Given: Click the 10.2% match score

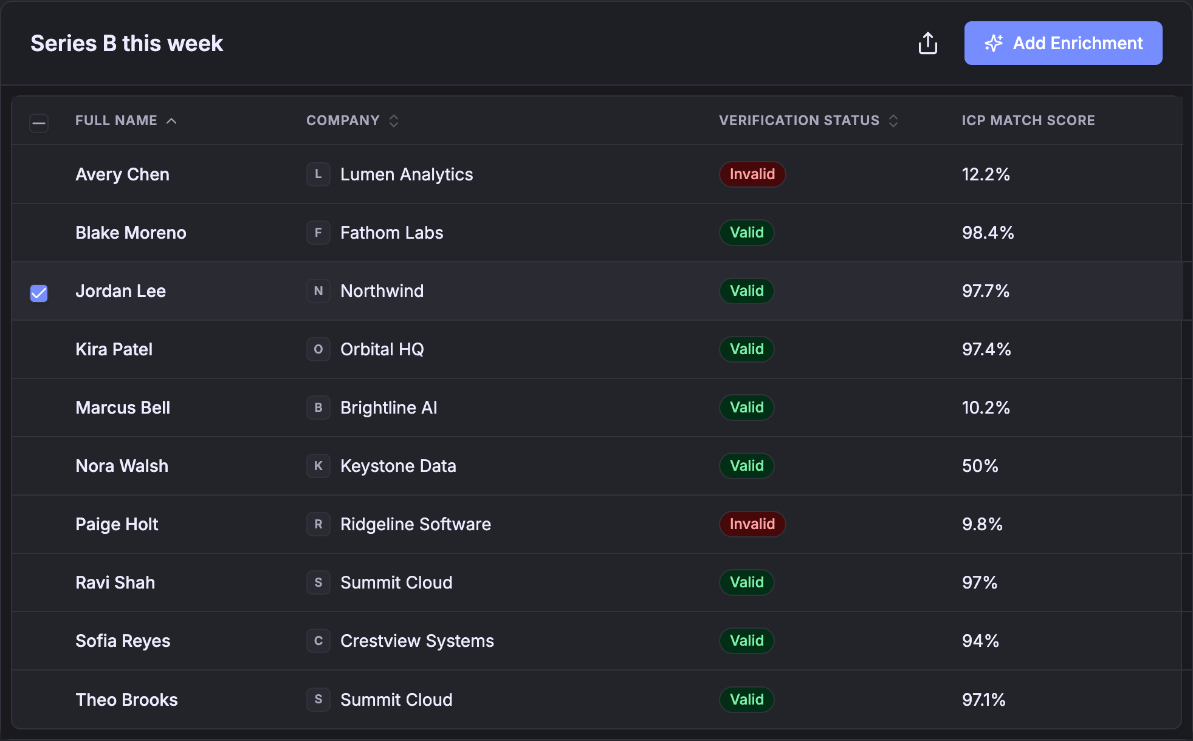Looking at the screenshot, I should click(x=985, y=408).
